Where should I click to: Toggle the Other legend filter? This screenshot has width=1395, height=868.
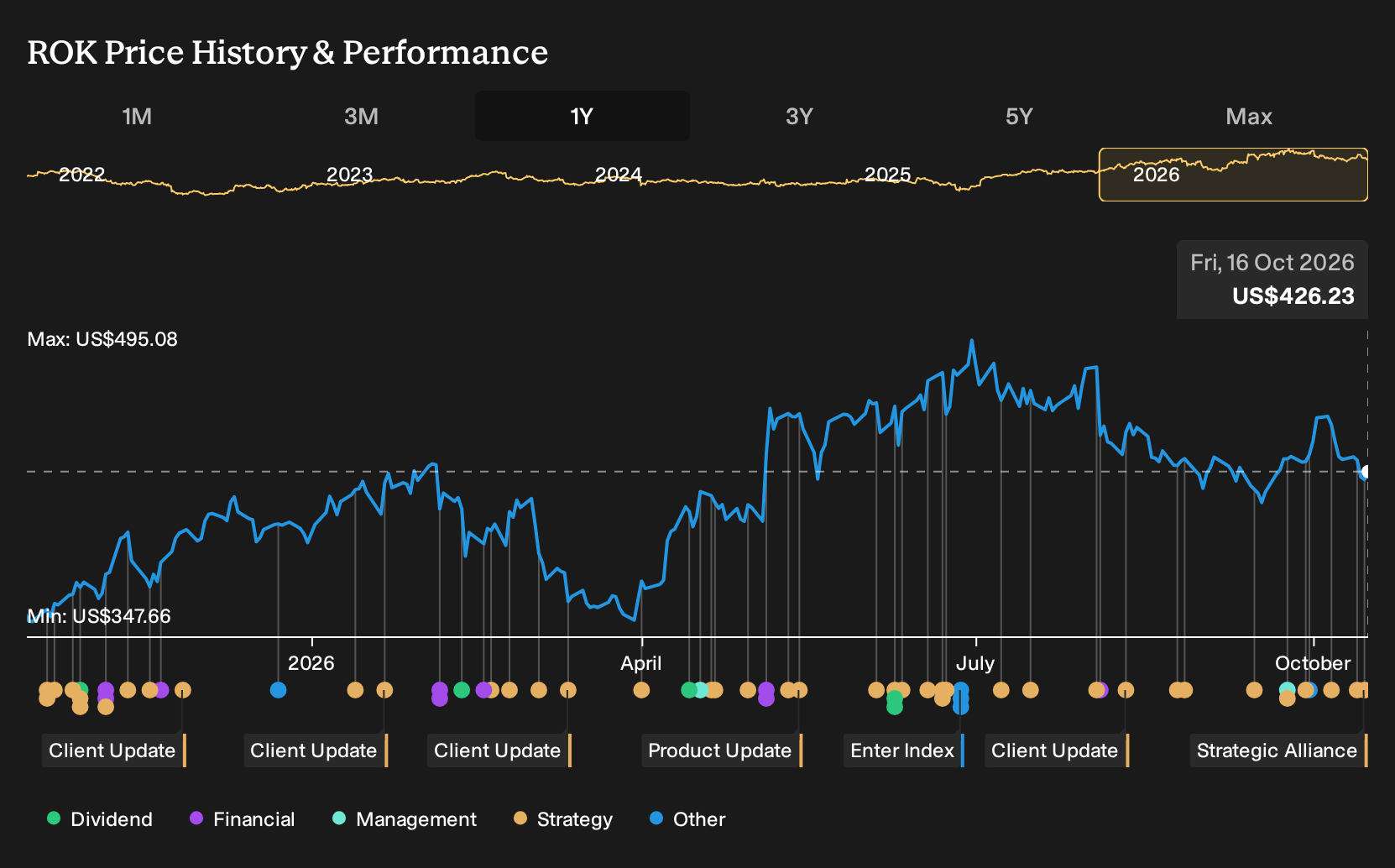[687, 818]
